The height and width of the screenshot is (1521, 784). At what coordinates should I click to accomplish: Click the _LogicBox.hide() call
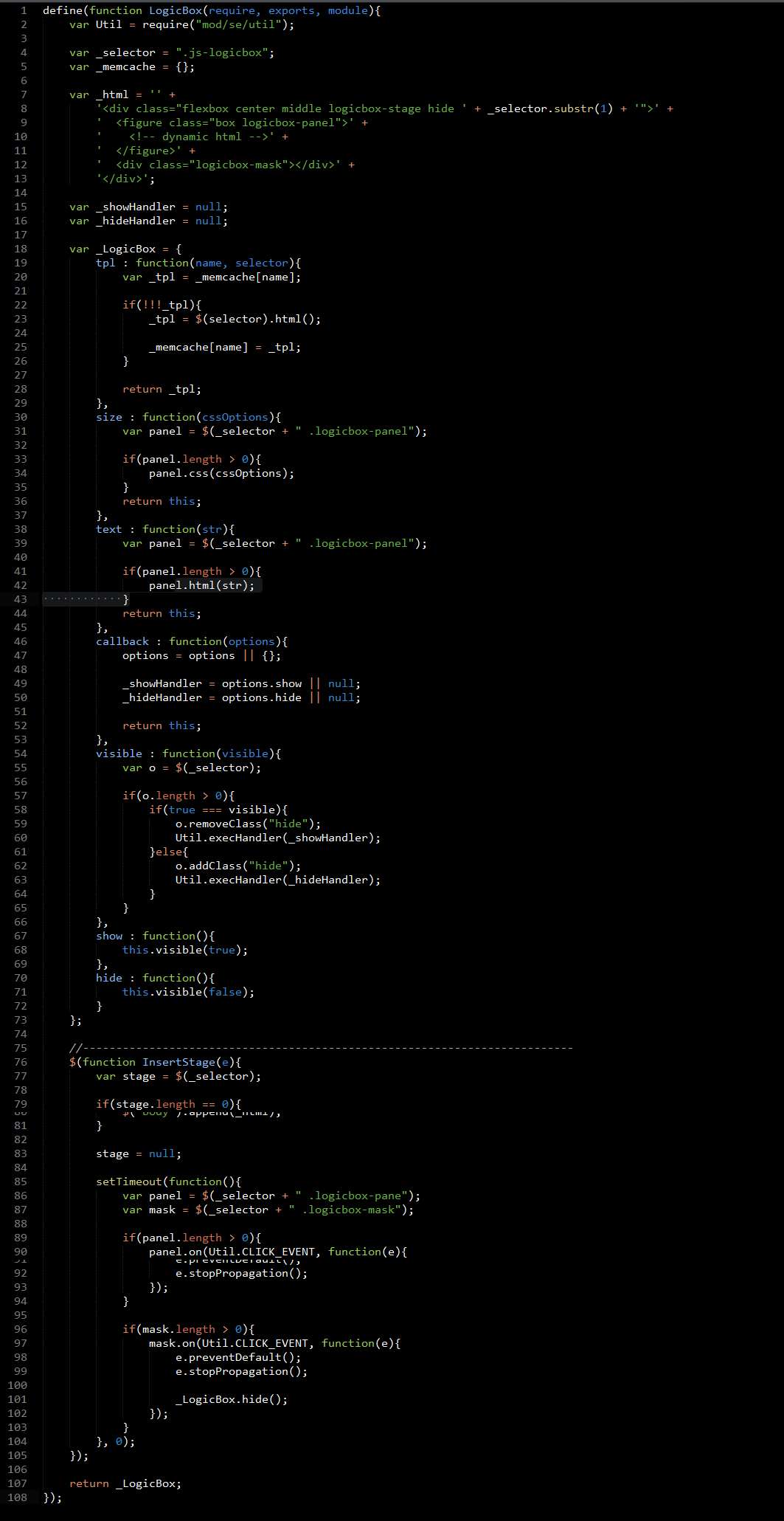coord(231,1399)
